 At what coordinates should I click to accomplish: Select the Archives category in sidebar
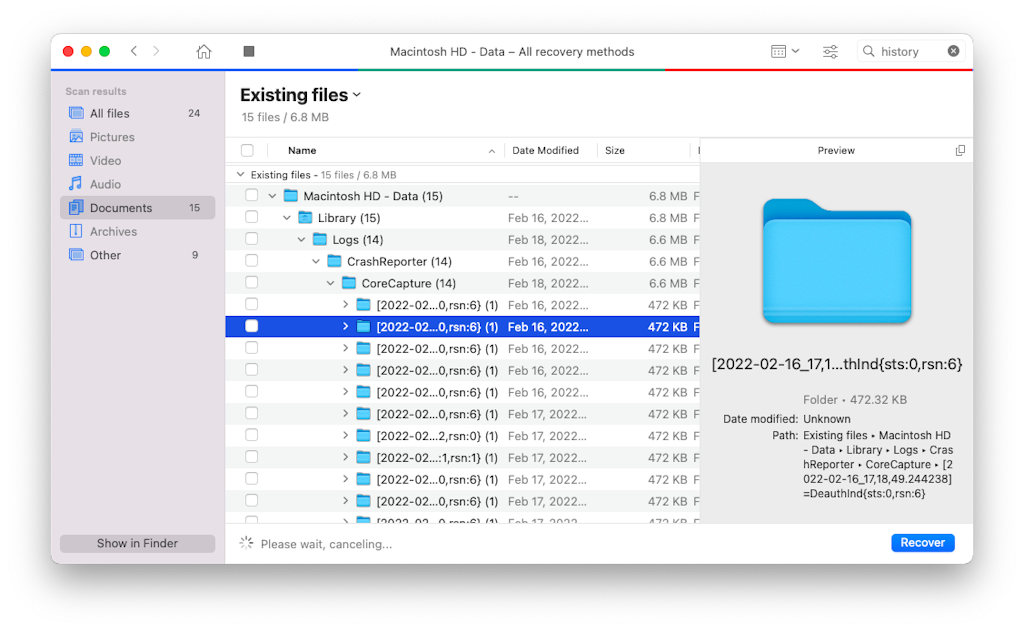click(x=107, y=231)
